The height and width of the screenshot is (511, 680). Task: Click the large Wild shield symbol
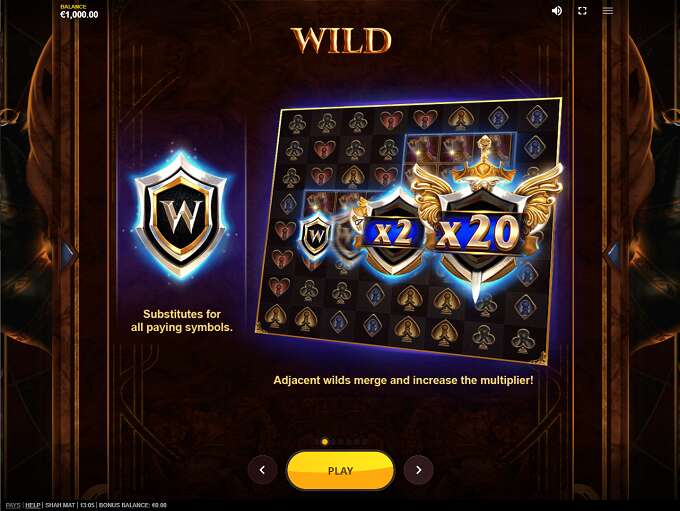[182, 215]
